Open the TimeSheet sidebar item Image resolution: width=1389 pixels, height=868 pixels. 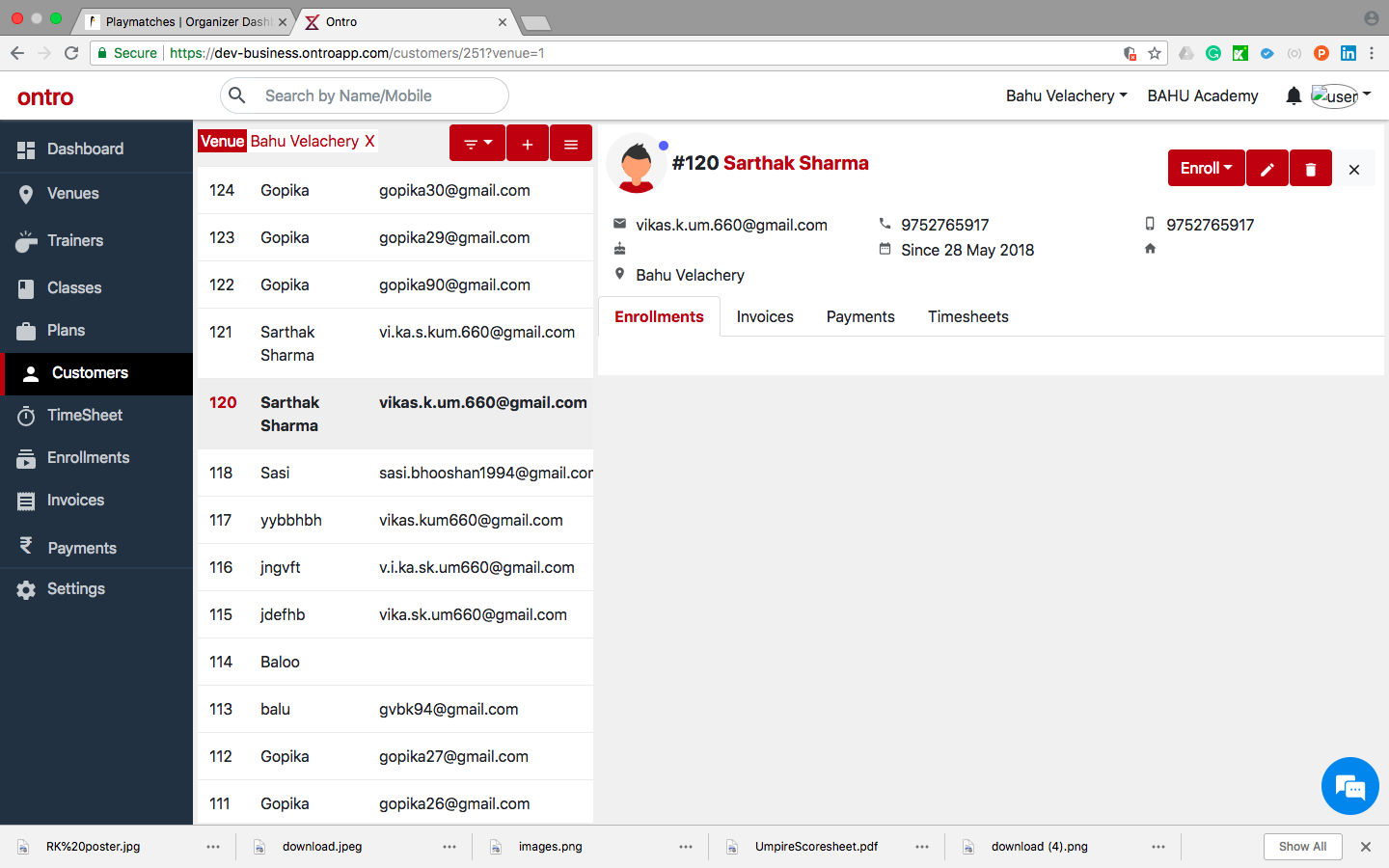[x=96, y=415]
